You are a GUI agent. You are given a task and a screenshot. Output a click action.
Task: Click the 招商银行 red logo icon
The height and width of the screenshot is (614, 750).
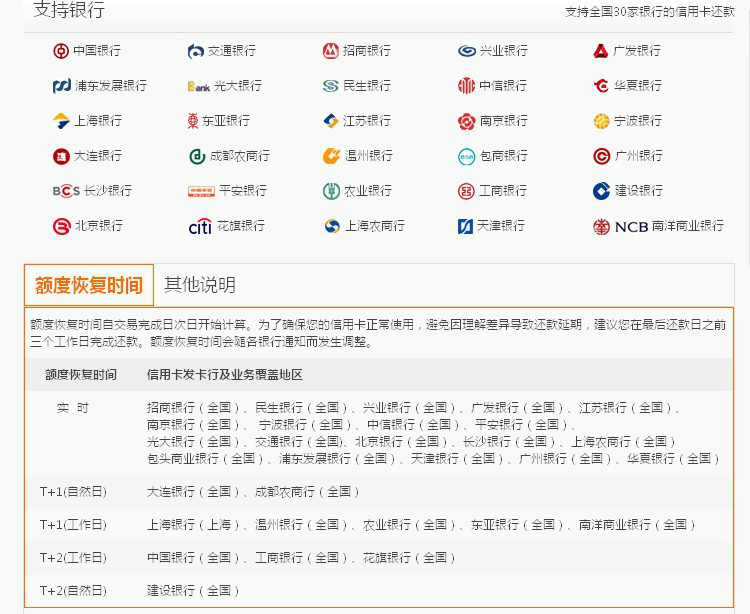(331, 51)
